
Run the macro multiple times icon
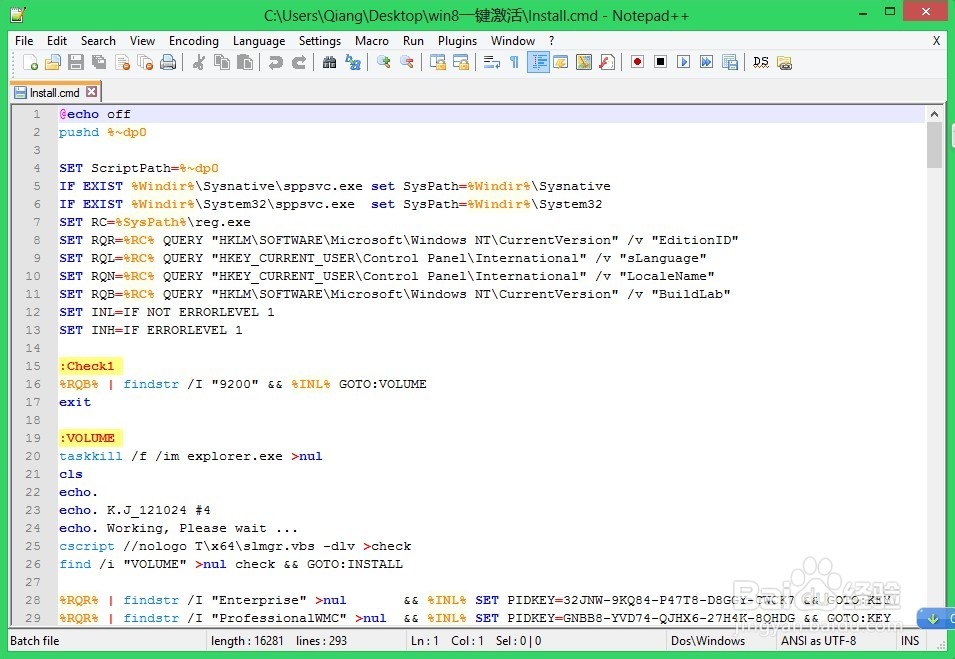(707, 62)
